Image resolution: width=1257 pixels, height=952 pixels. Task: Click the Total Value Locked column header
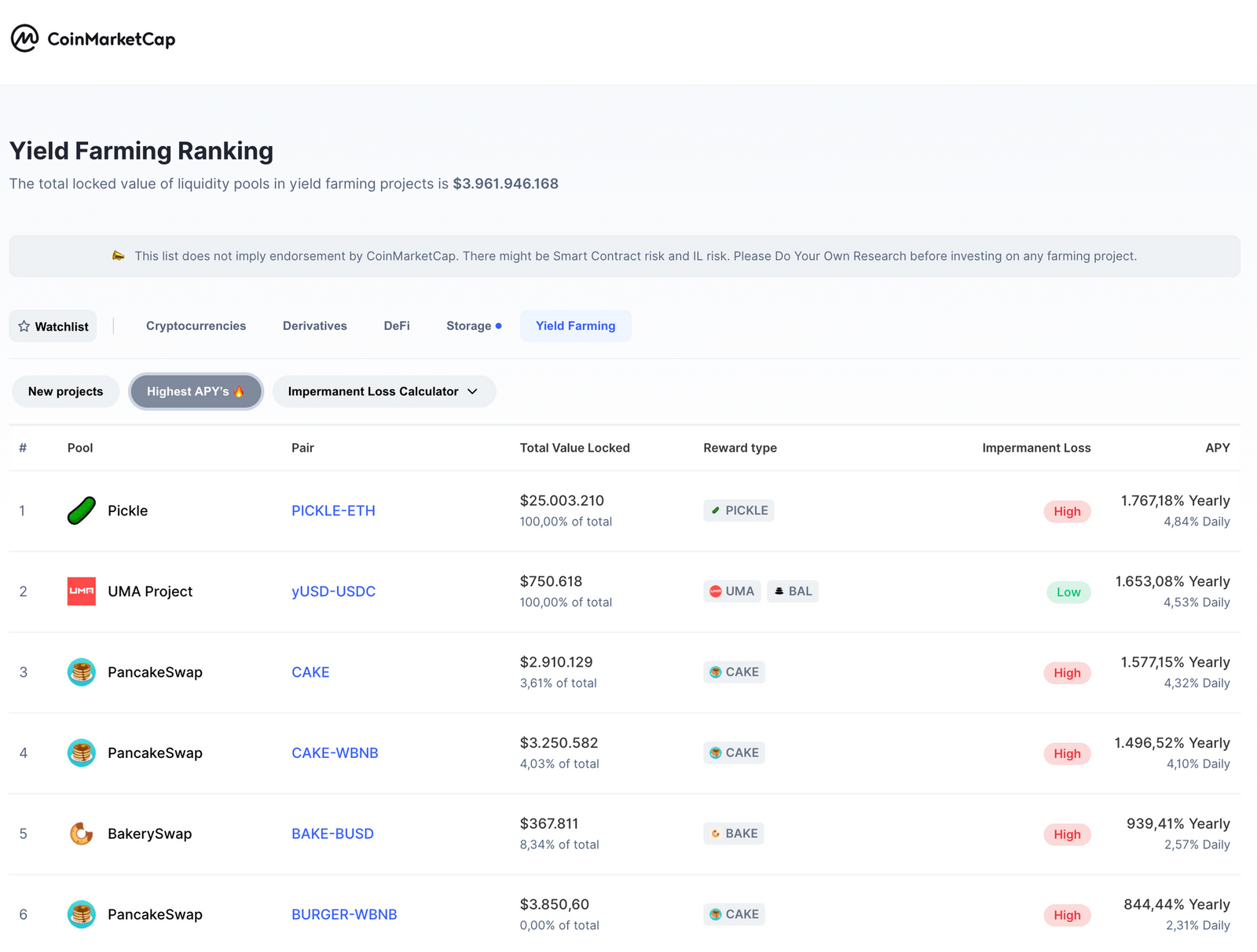[x=575, y=448]
